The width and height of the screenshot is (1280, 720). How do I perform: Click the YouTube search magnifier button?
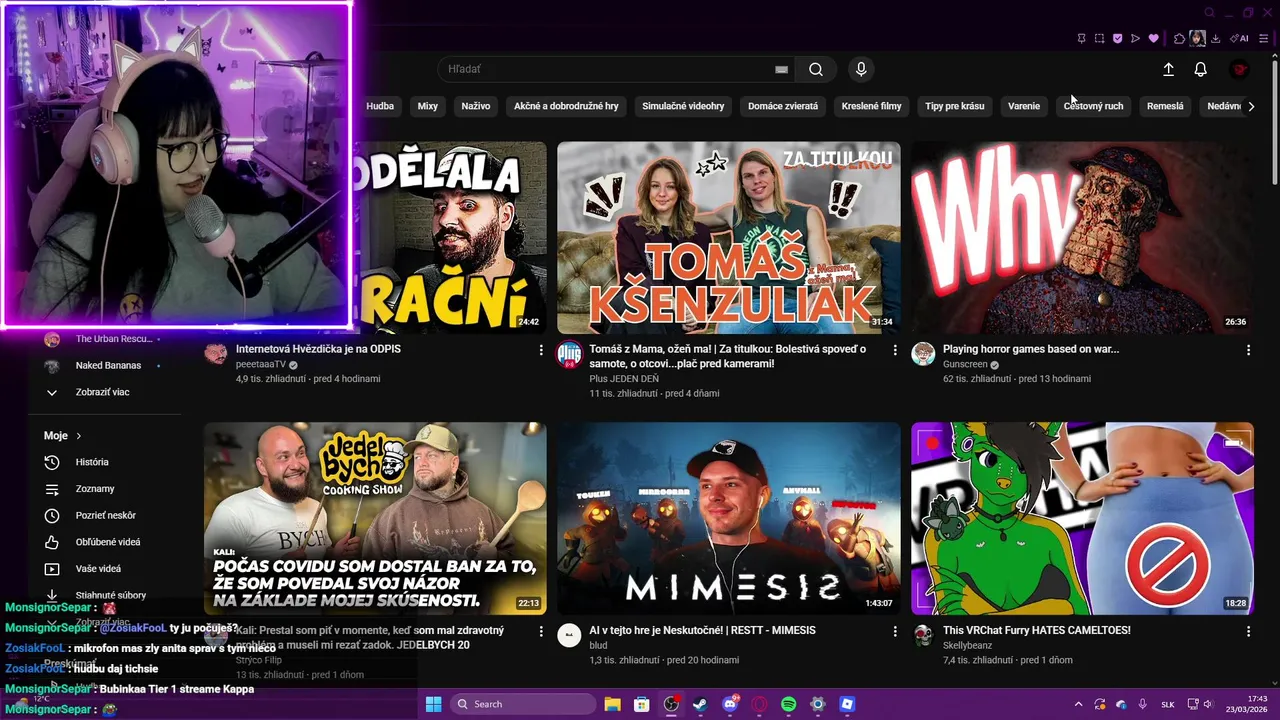pyautogui.click(x=816, y=69)
